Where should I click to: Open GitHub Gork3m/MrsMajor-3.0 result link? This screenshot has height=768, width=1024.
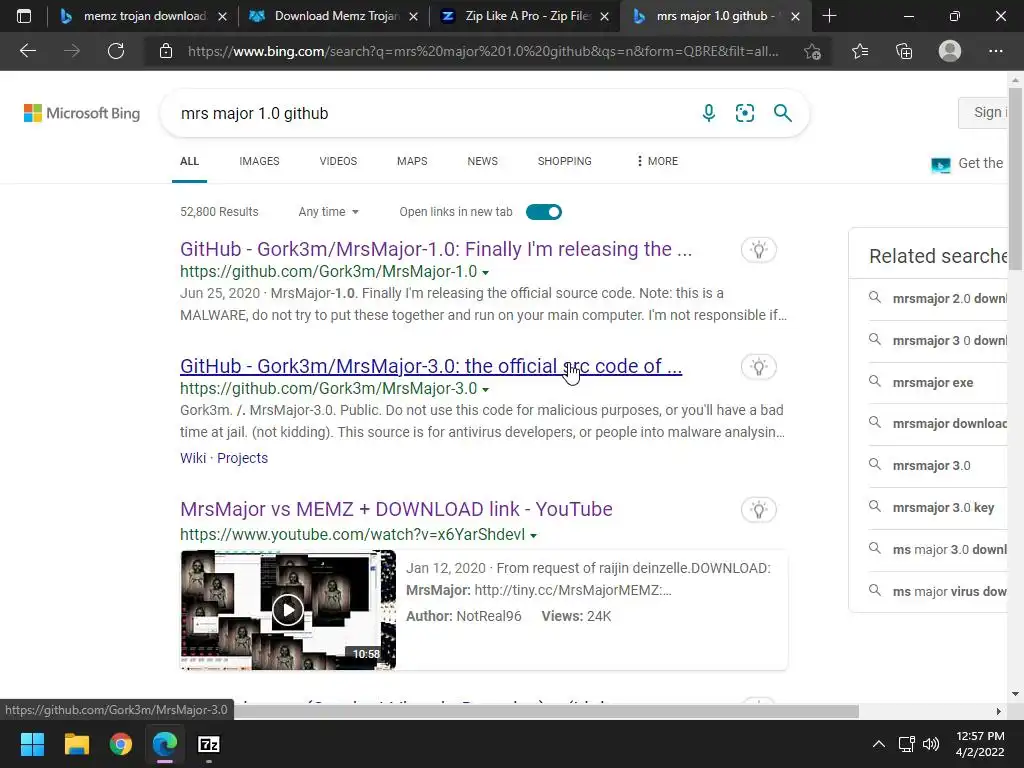431,366
